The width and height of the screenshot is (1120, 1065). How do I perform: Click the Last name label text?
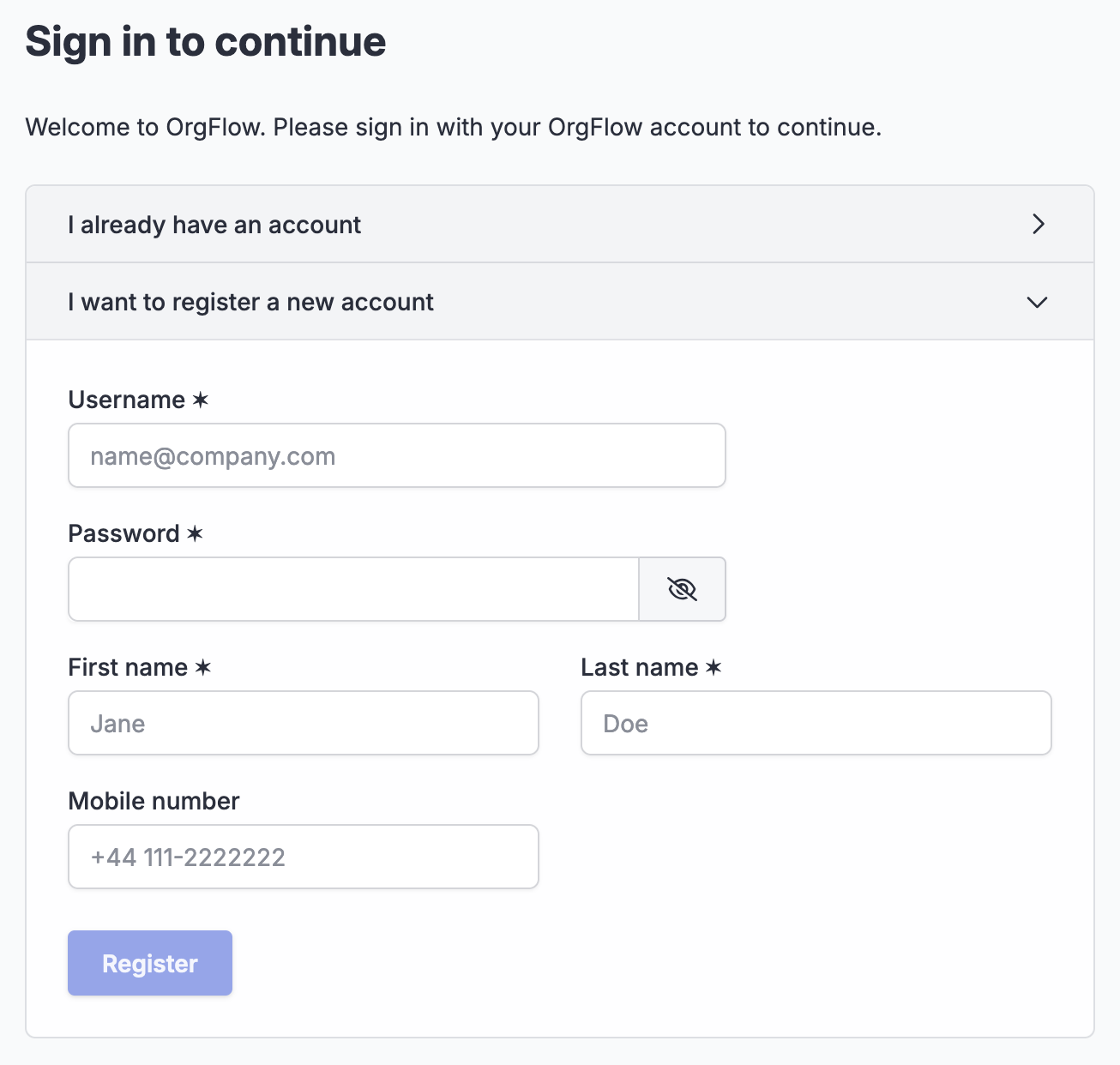coord(640,667)
